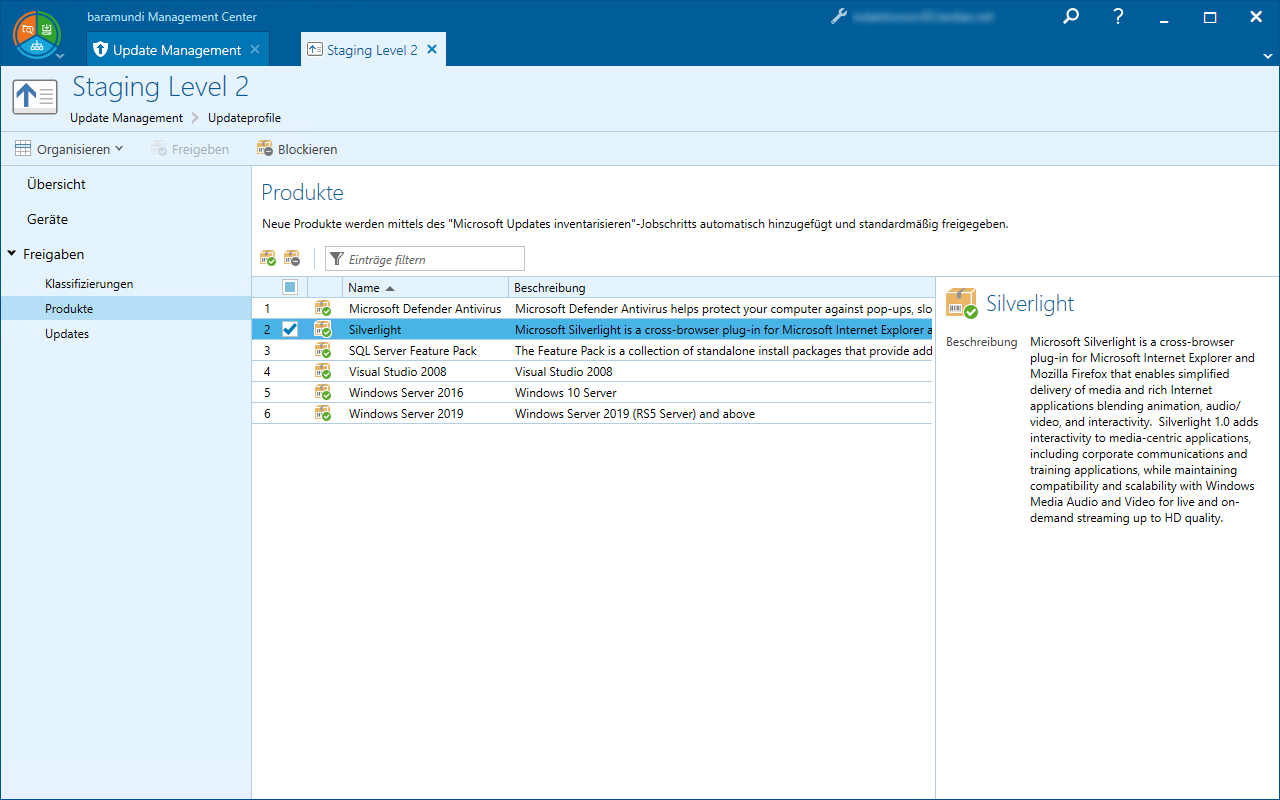Close the Staging Level 2 tab

432,50
